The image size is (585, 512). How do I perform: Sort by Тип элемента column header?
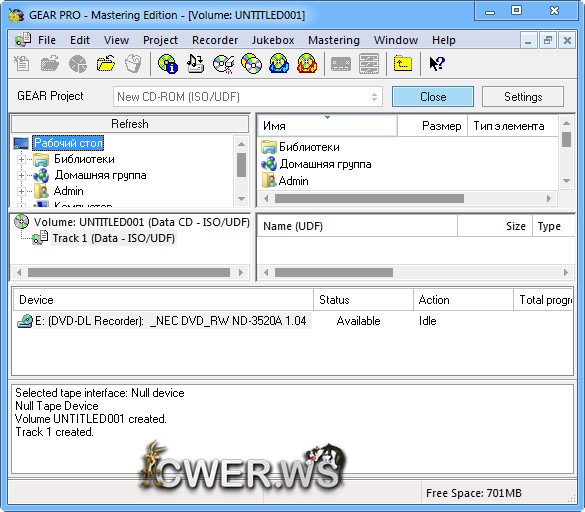tap(513, 126)
